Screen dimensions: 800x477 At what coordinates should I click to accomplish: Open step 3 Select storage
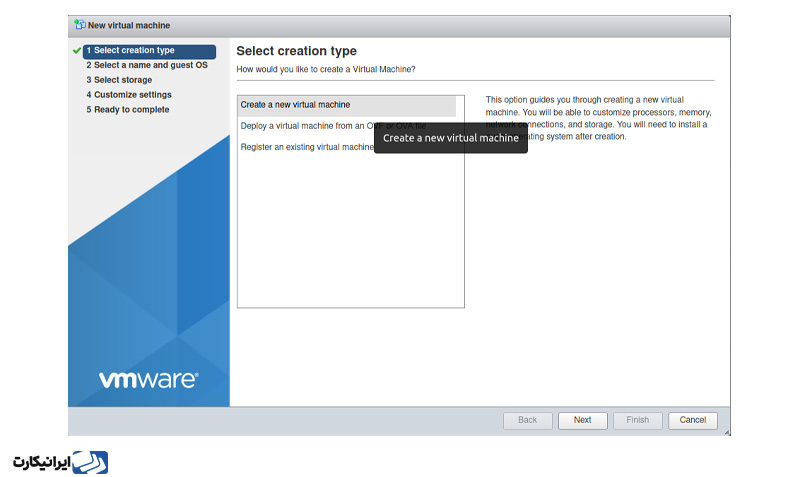(119, 80)
